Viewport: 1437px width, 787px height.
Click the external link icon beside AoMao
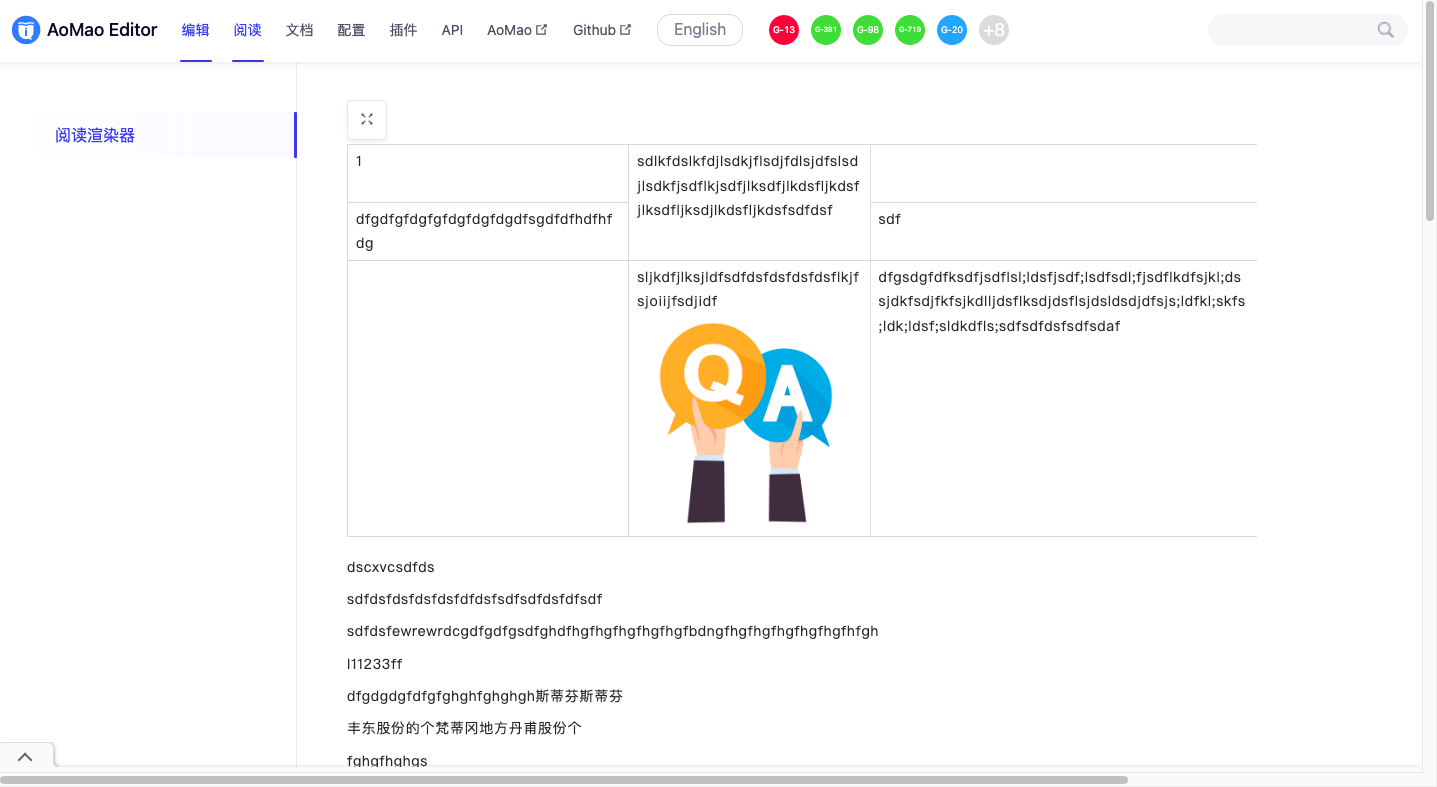(542, 28)
